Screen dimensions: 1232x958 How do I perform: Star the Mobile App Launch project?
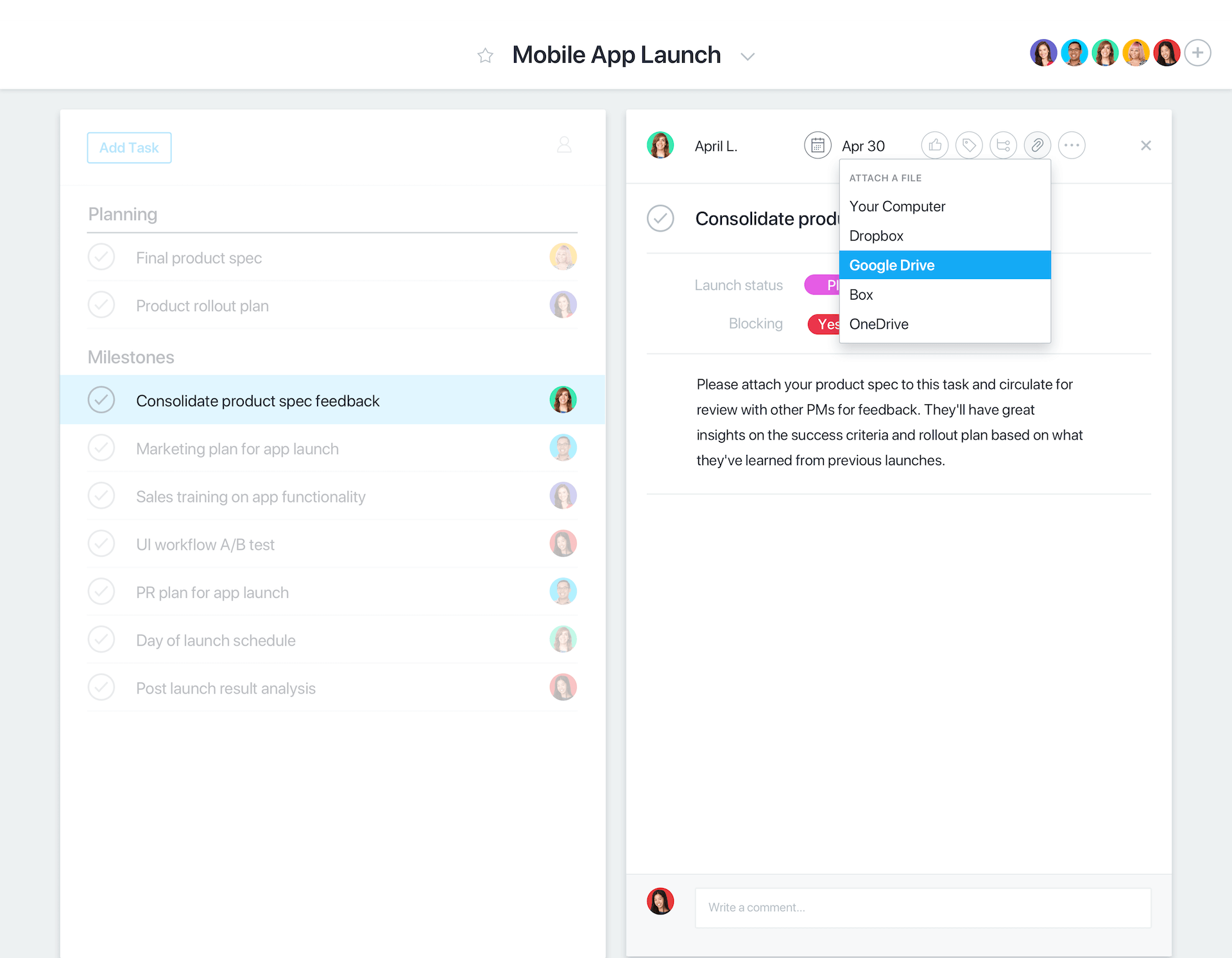(x=485, y=56)
